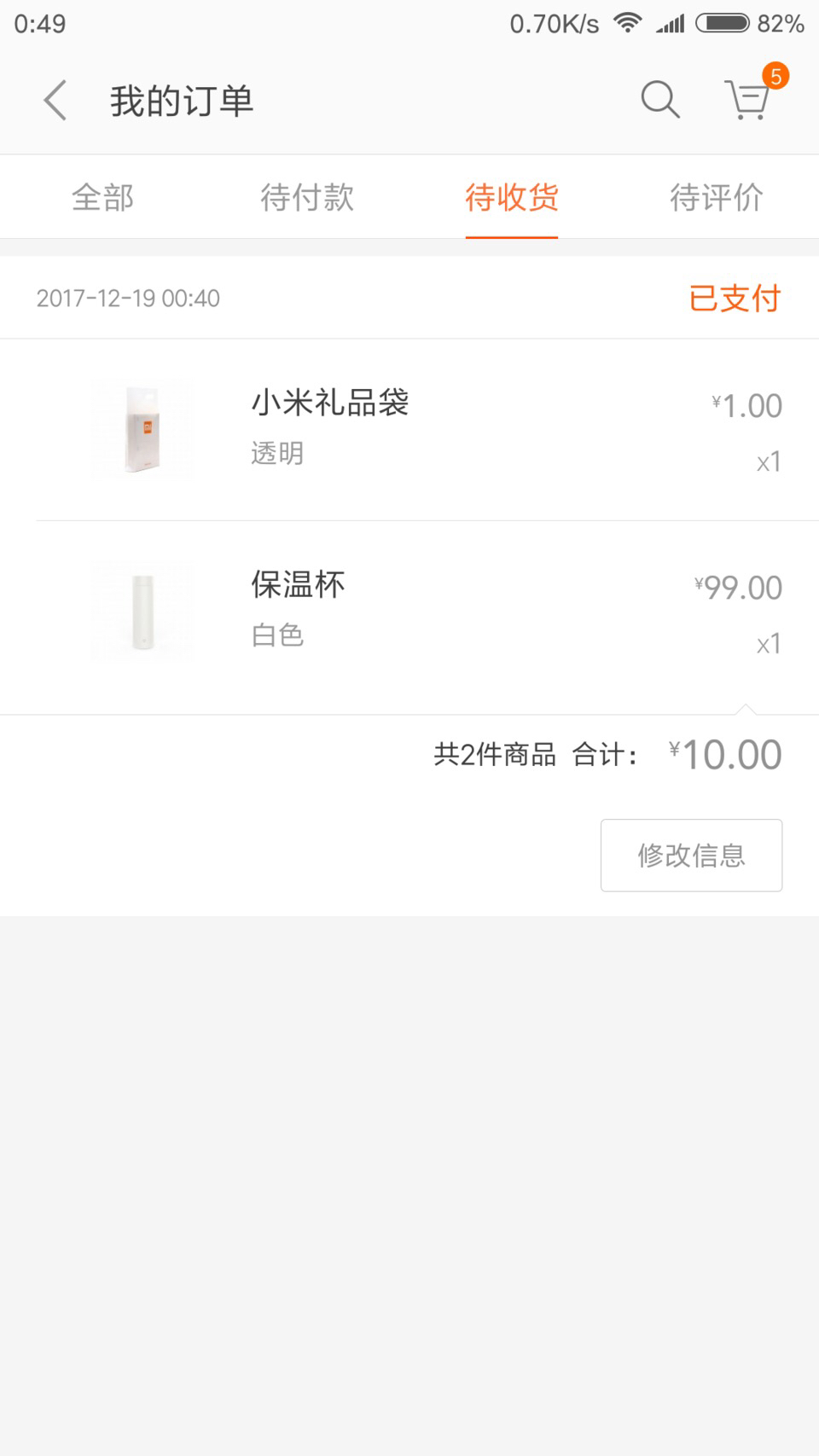Tap the 已支付 order status
Screen dimensions: 819x1456
click(x=735, y=299)
